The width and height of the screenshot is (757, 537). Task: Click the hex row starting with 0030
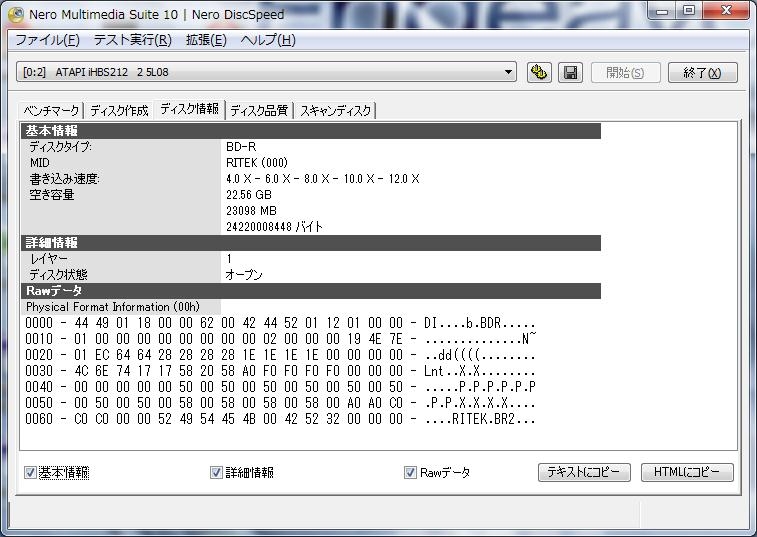(x=280, y=371)
